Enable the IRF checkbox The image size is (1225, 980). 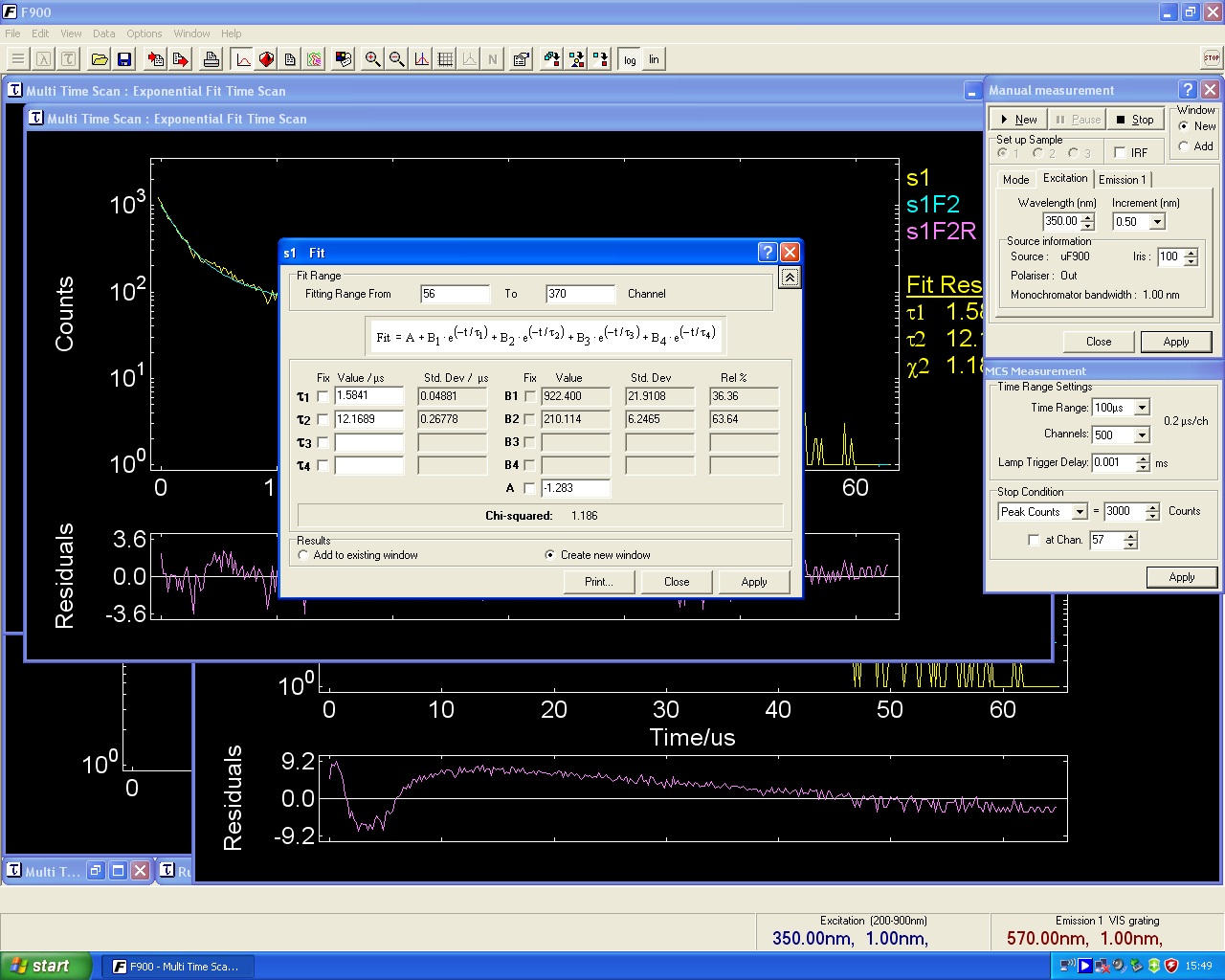1120,153
